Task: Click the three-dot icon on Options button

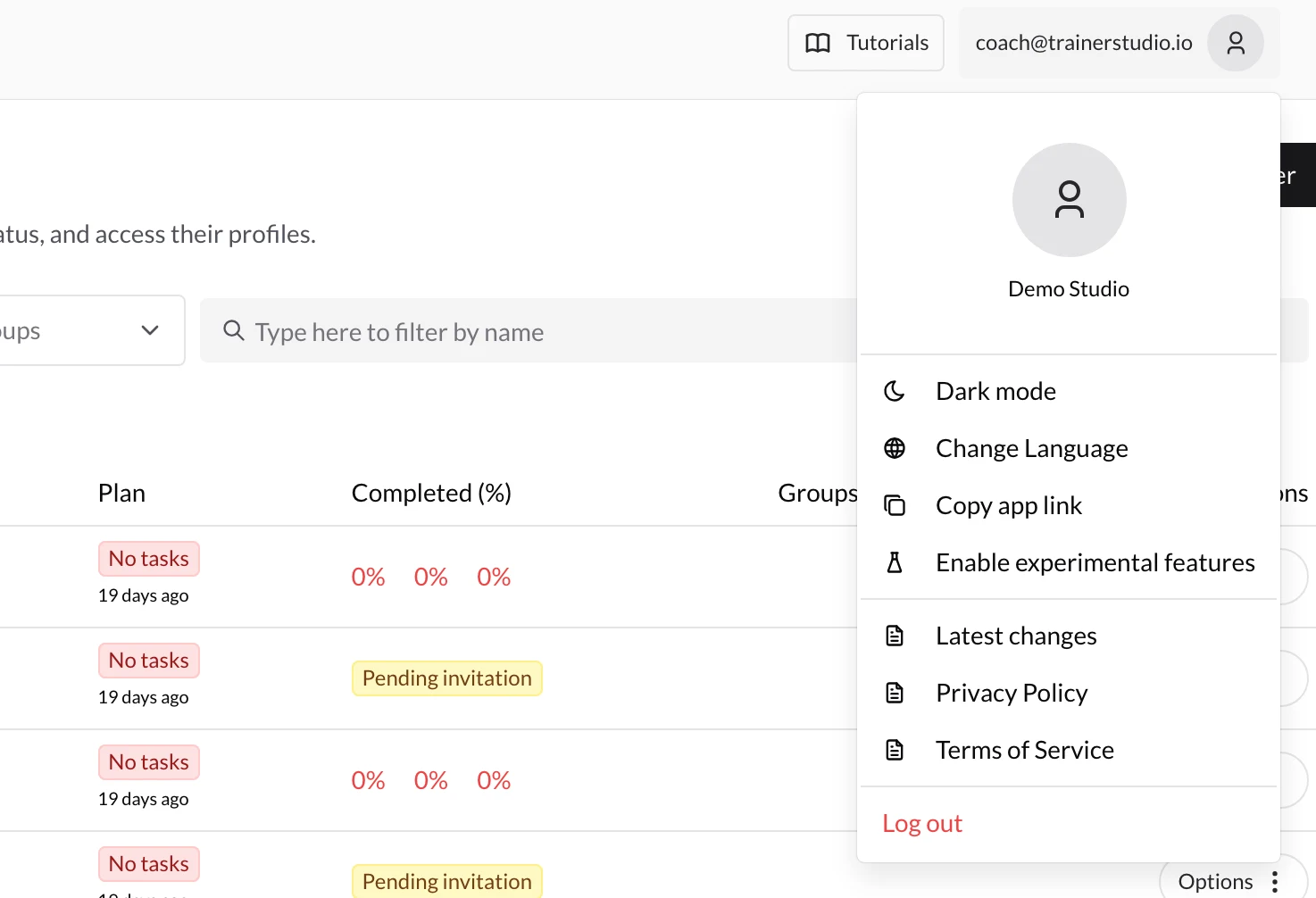Action: click(x=1275, y=882)
